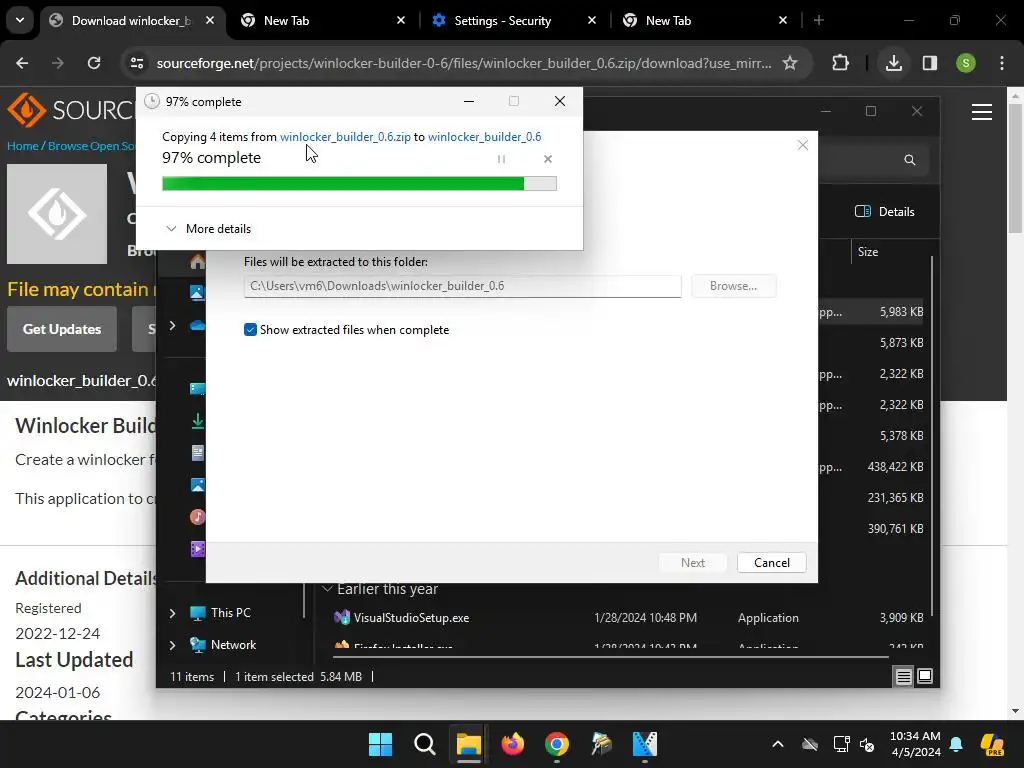Screen dimensions: 1024x768
Task: Sort by the Size column header
Action: coord(867,252)
